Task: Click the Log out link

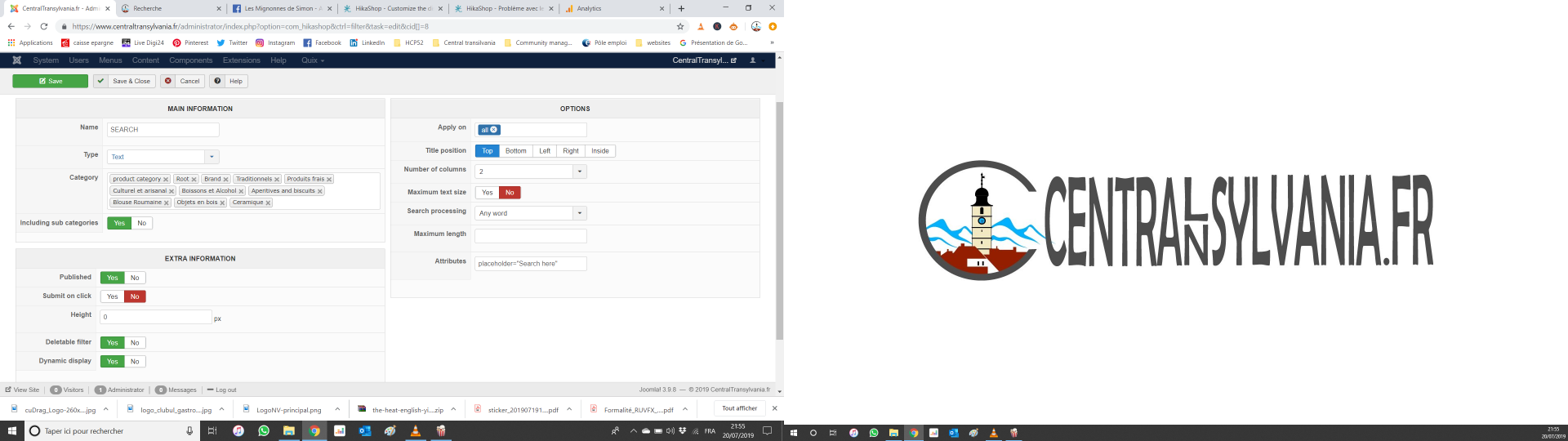Action: click(x=222, y=390)
